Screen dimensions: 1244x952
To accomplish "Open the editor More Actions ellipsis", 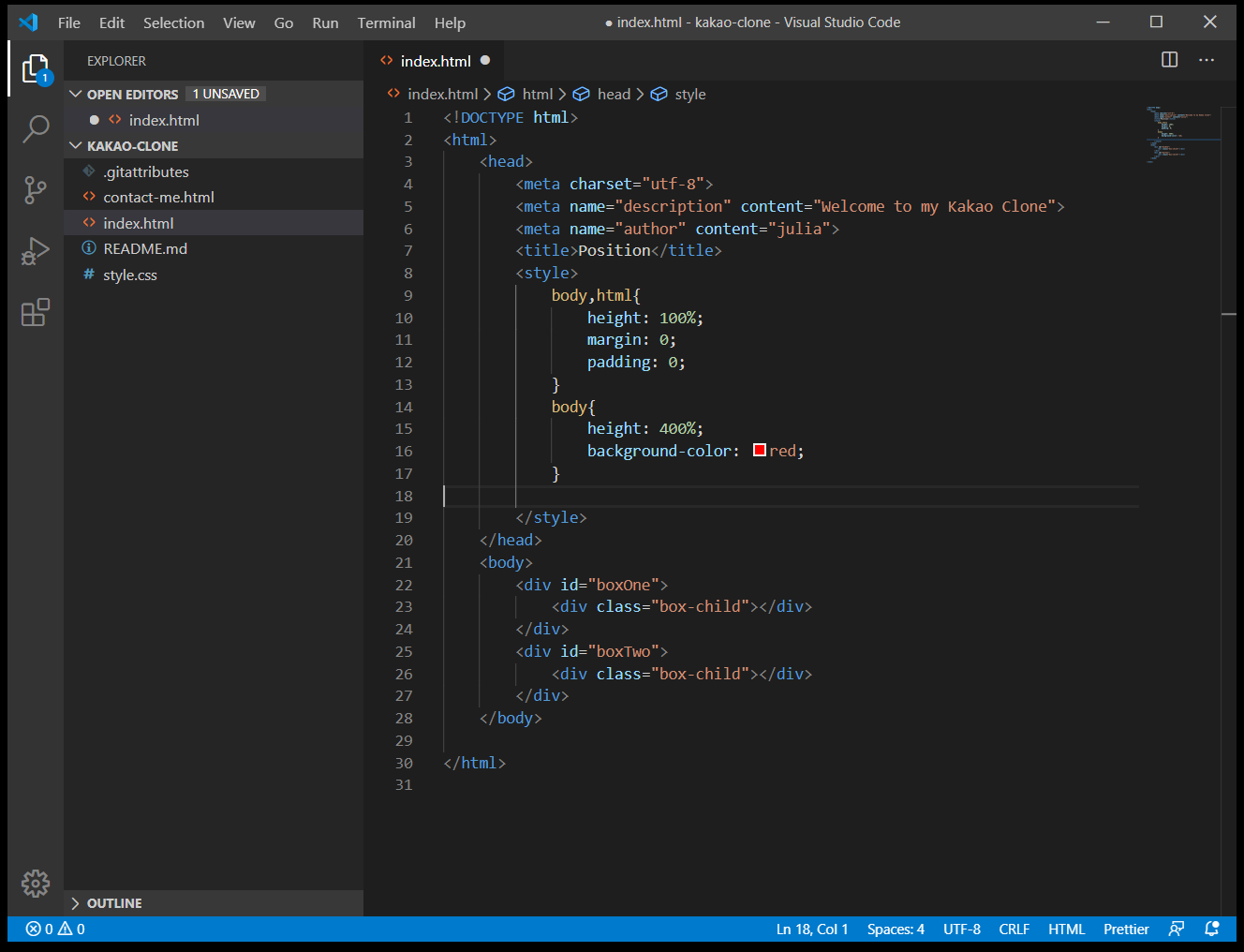I will point(1207,60).
